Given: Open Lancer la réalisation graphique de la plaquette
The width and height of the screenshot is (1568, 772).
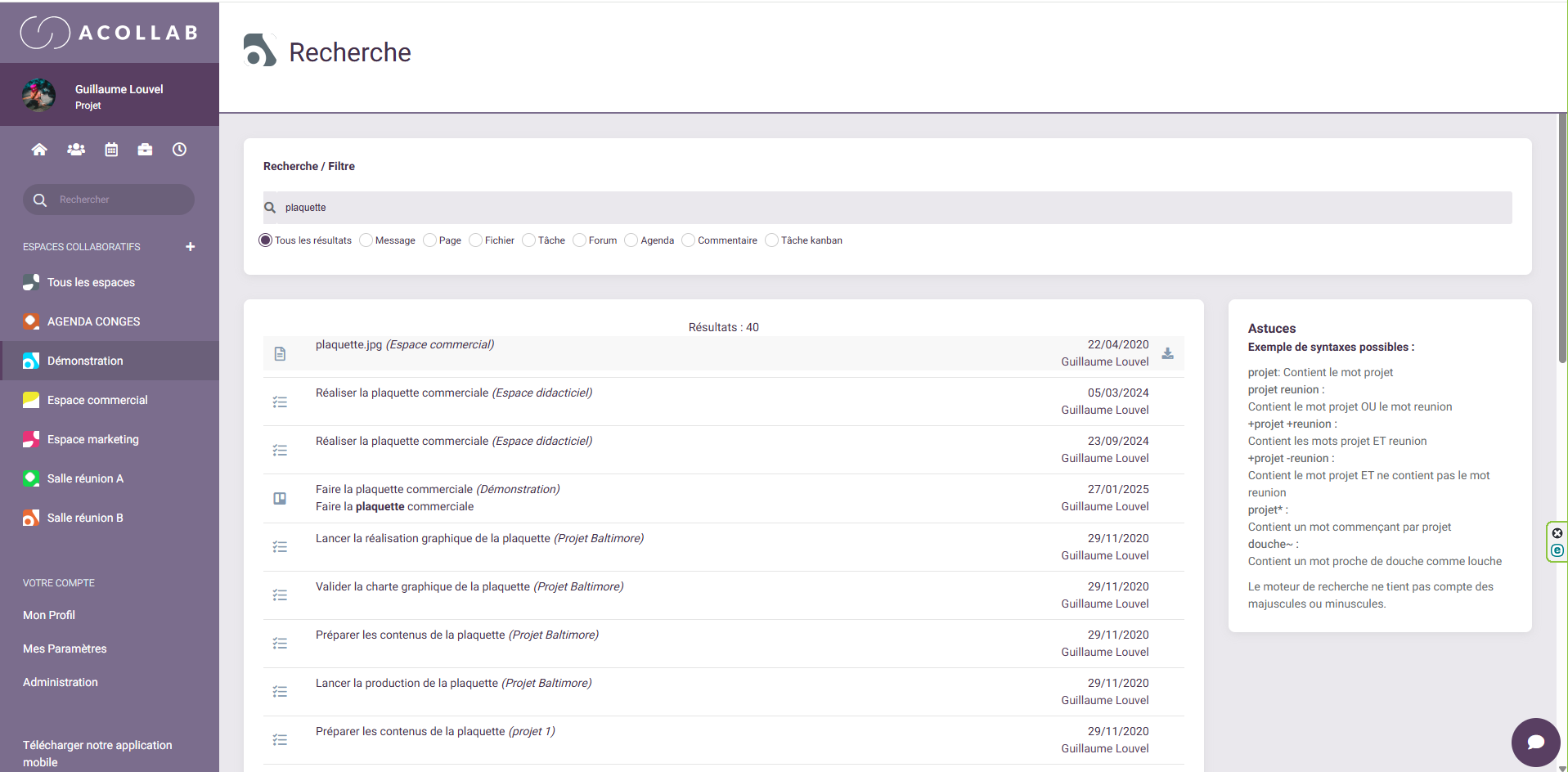Looking at the screenshot, I should coord(479,538).
